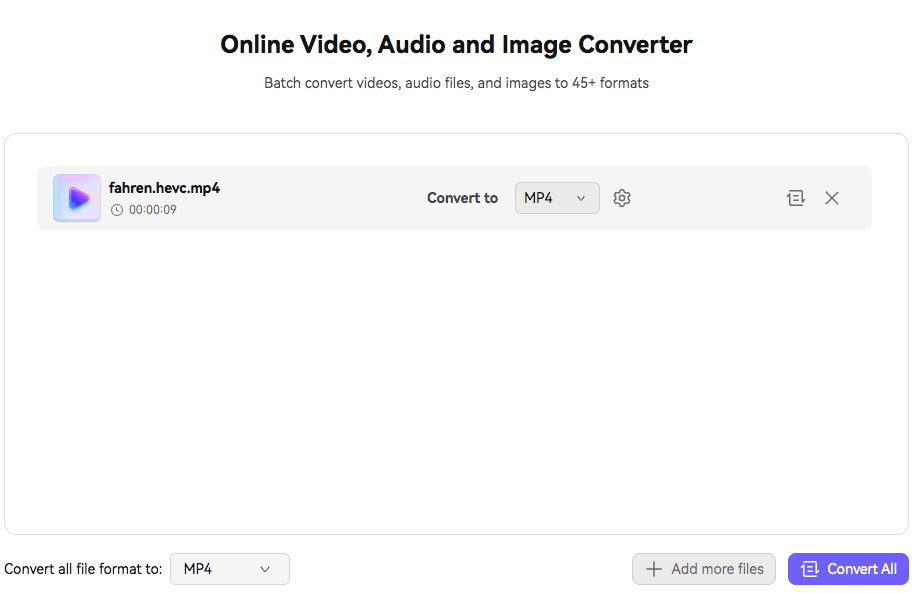Click the convert icon inside Convert All
This screenshot has height=593, width=914.
[810, 569]
